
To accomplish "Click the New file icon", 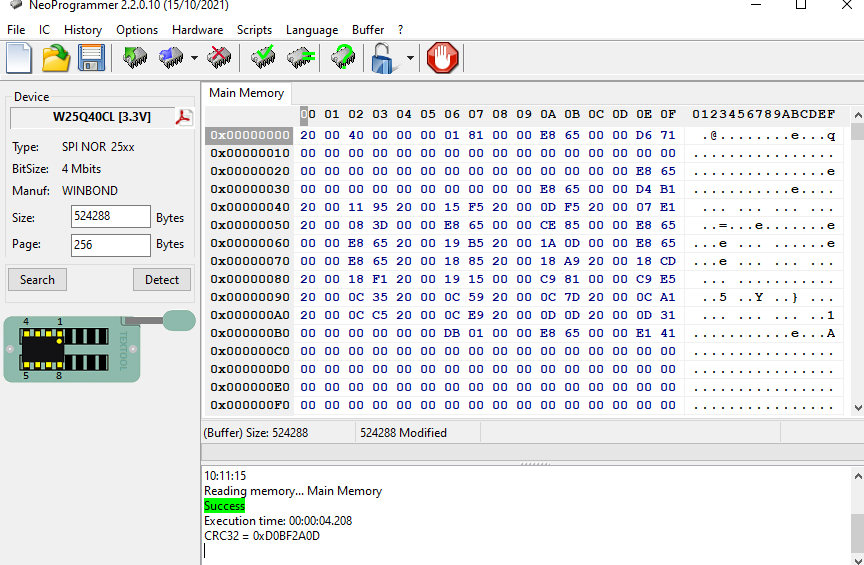I will coord(19,59).
